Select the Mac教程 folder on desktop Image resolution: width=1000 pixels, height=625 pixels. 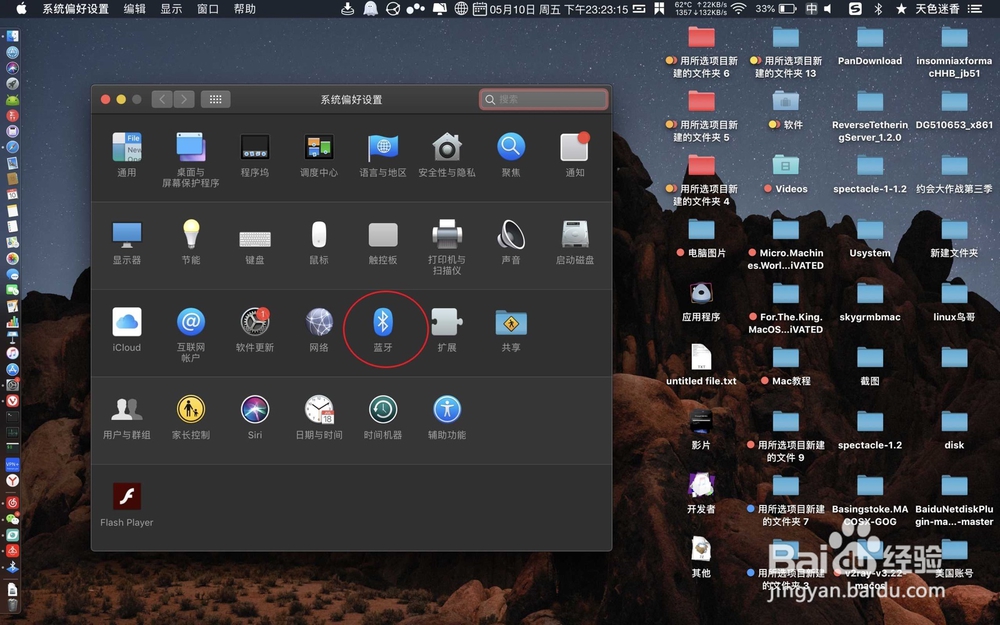click(786, 358)
